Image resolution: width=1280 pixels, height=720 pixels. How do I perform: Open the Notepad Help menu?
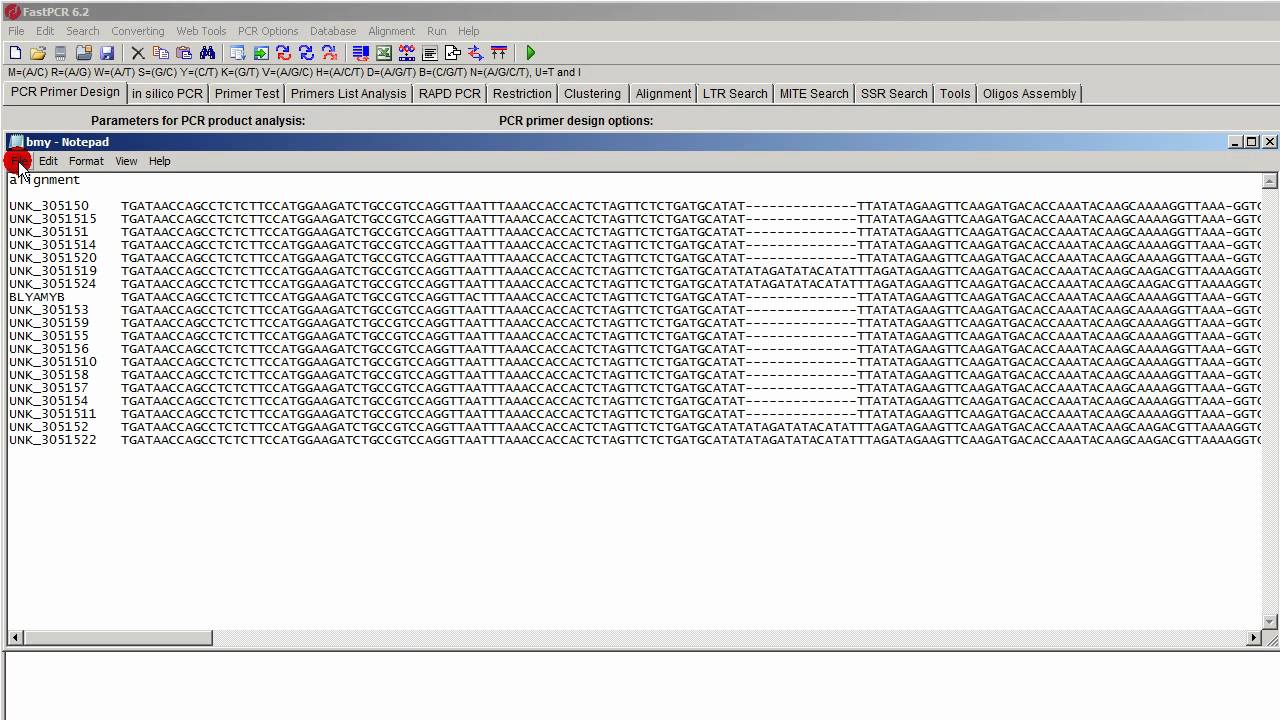(x=160, y=161)
